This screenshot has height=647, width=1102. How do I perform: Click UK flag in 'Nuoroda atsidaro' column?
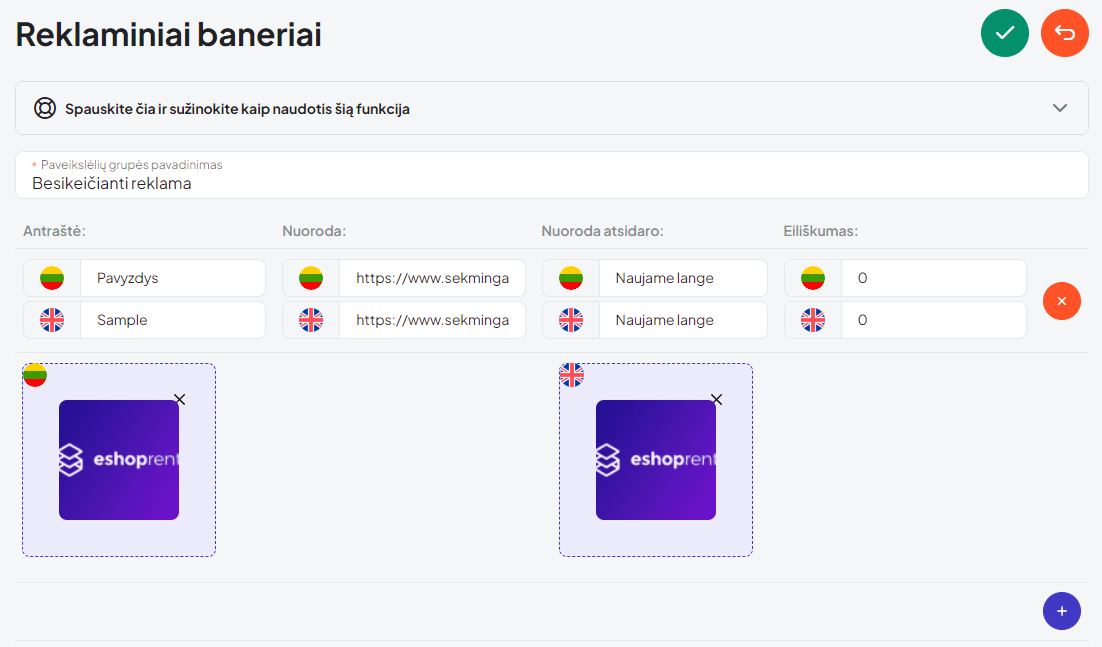[x=571, y=320]
